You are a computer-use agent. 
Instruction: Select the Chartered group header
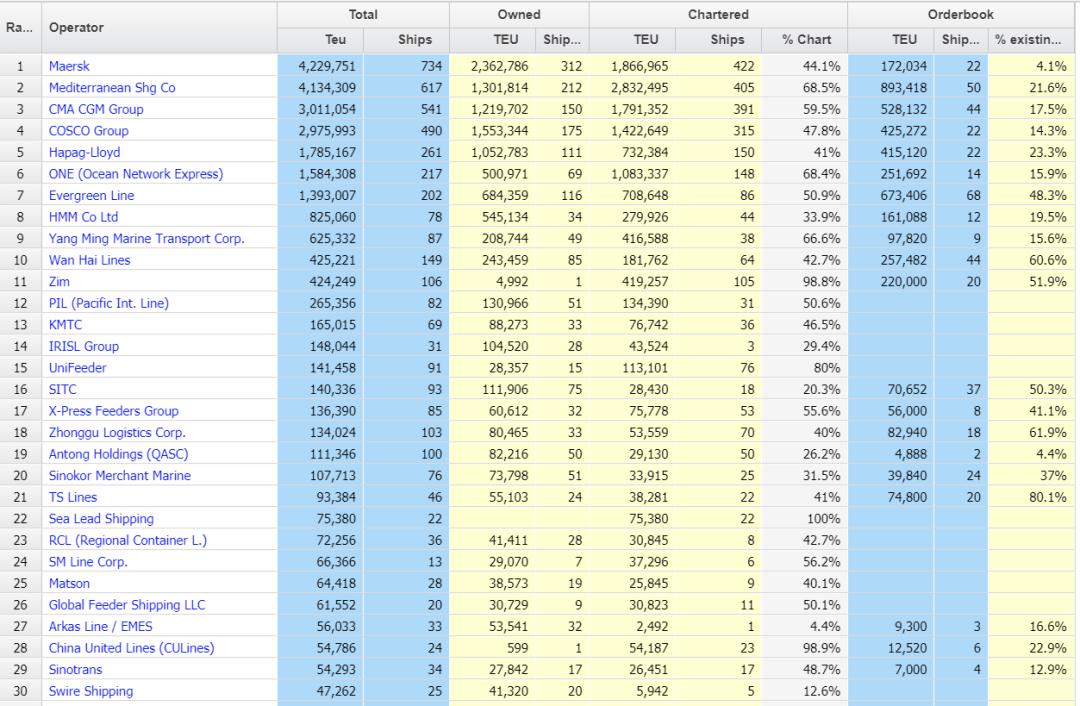pos(718,14)
